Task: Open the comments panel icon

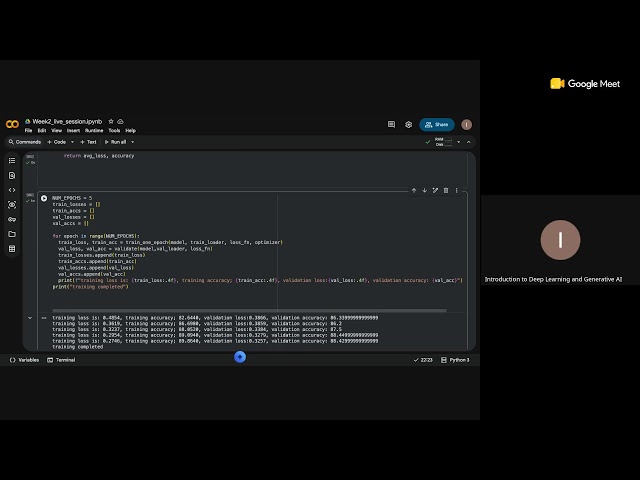Action: [x=391, y=124]
